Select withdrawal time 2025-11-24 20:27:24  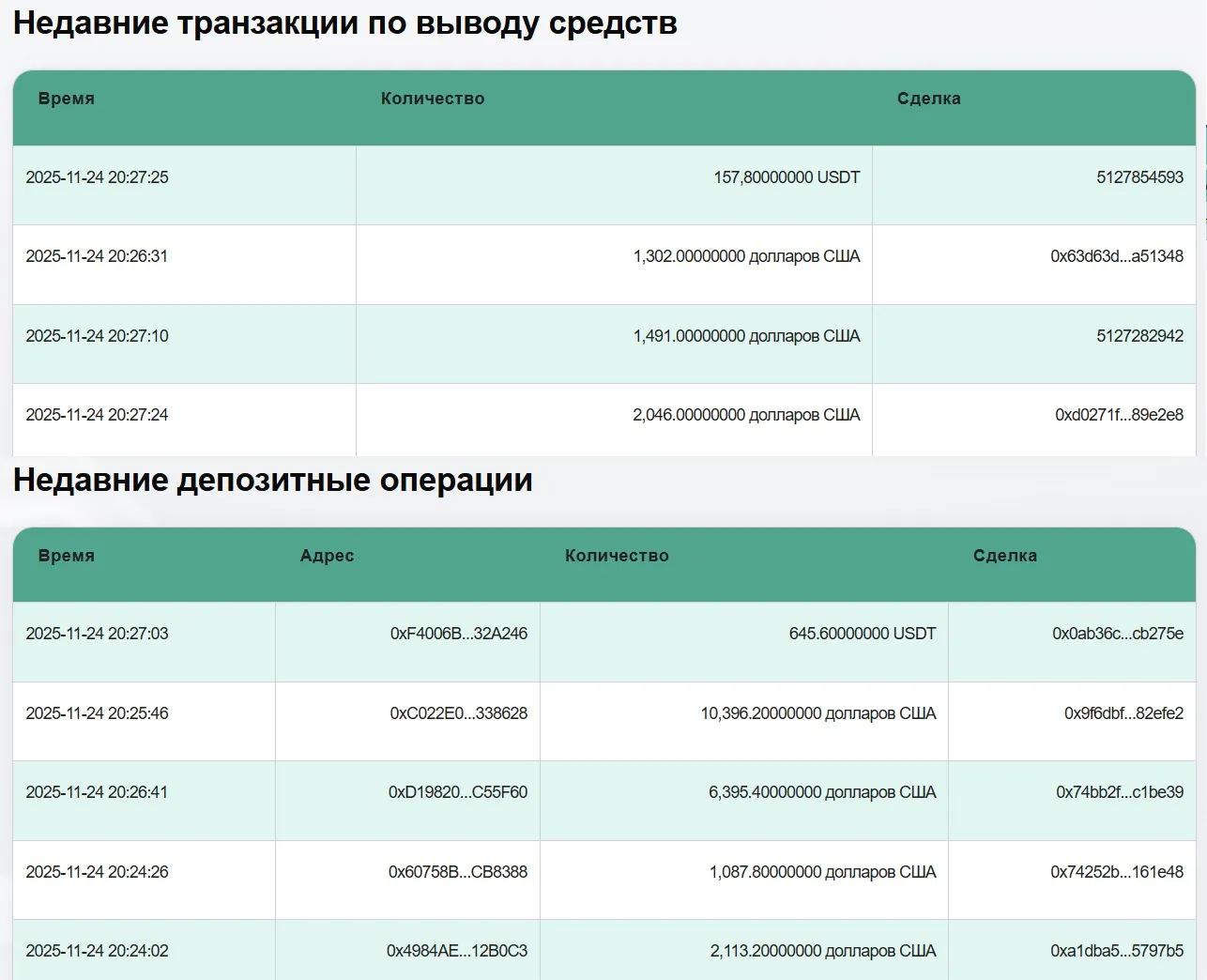point(98,415)
